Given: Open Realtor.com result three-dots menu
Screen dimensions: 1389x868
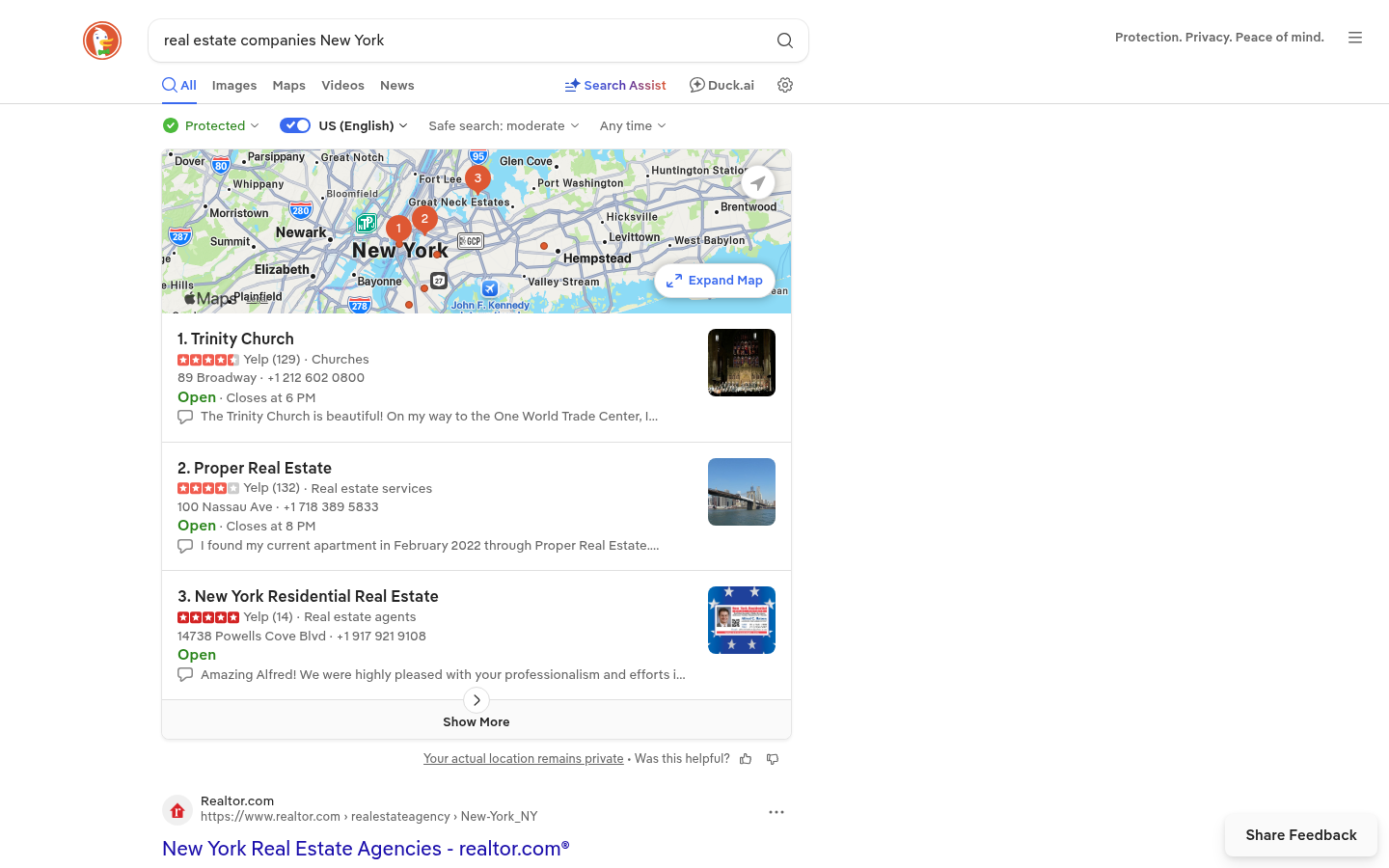Looking at the screenshot, I should pyautogui.click(x=776, y=812).
